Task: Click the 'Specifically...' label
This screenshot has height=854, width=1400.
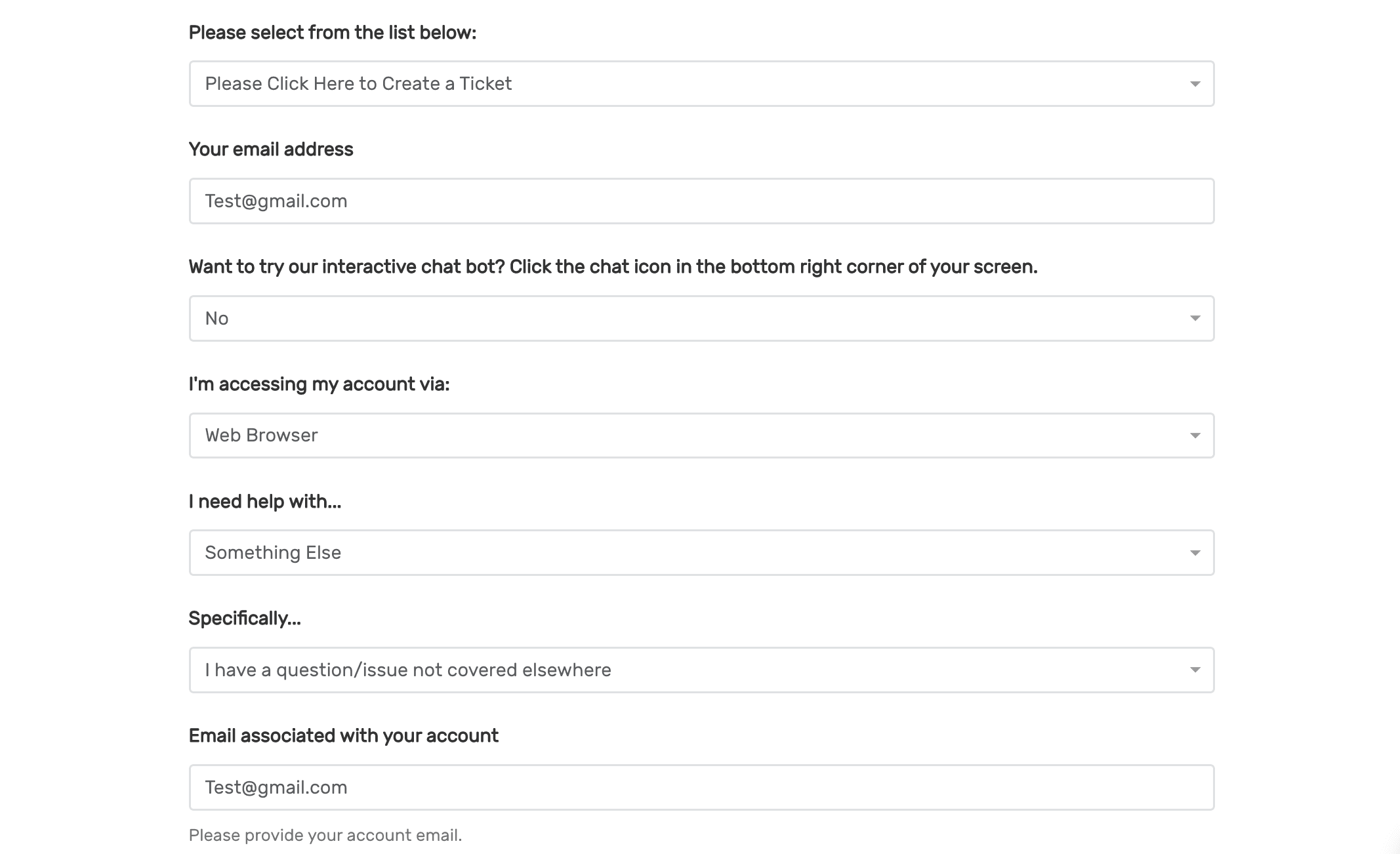Action: (244, 619)
